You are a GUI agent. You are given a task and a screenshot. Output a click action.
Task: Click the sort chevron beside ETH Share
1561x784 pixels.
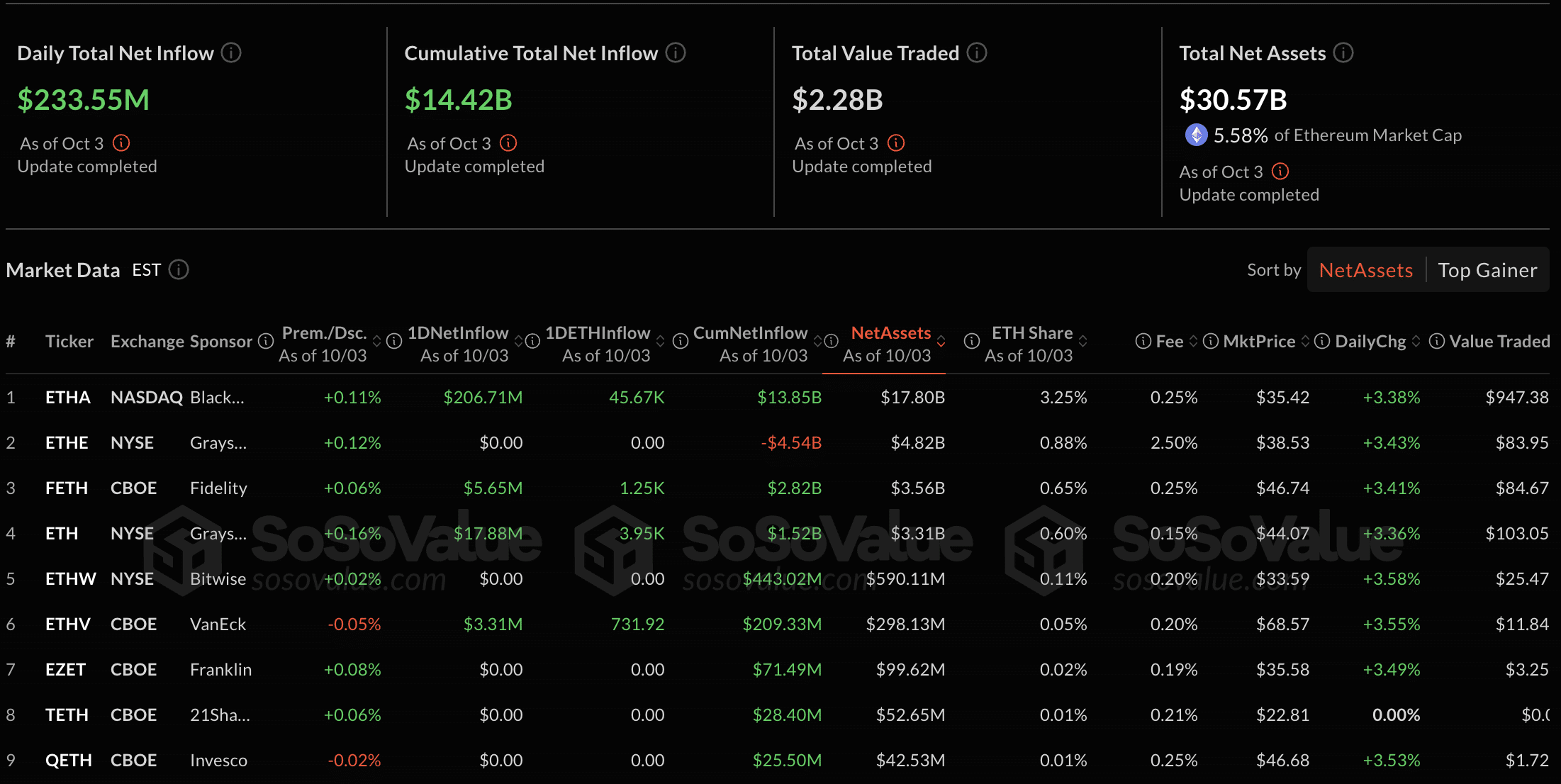(x=1084, y=341)
